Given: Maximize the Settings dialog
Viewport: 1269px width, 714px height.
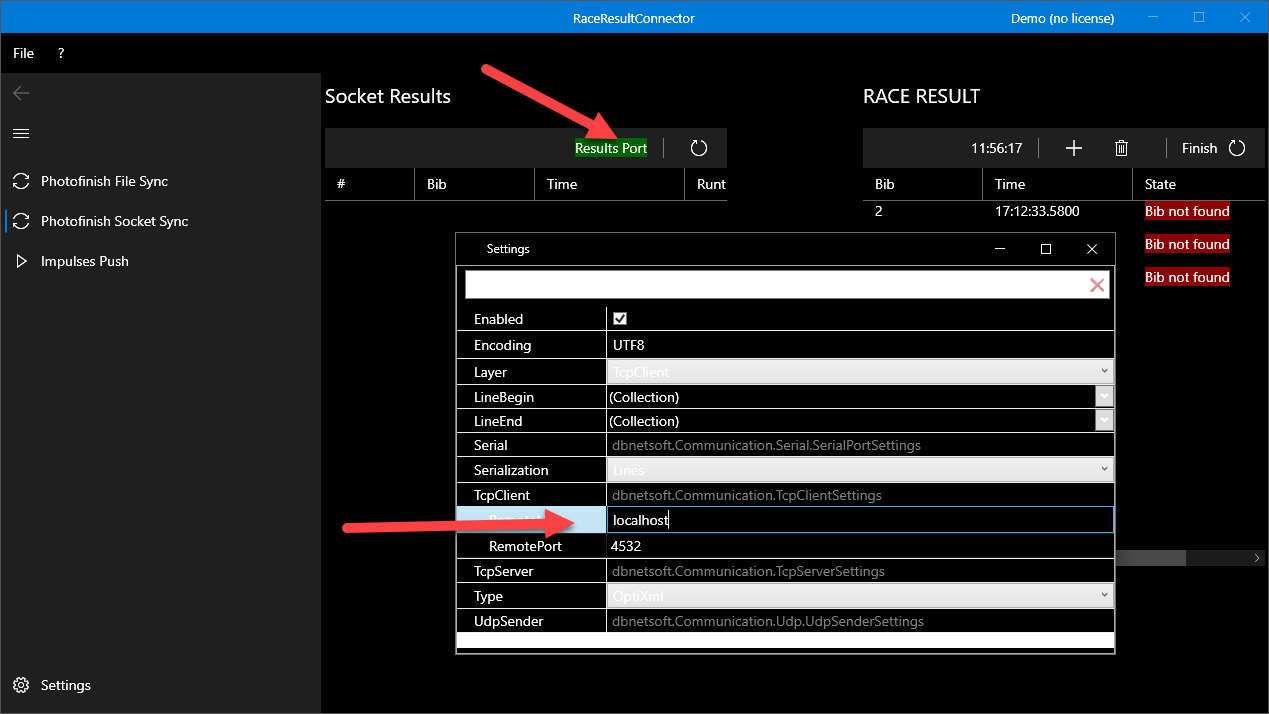Looking at the screenshot, I should 1046,249.
